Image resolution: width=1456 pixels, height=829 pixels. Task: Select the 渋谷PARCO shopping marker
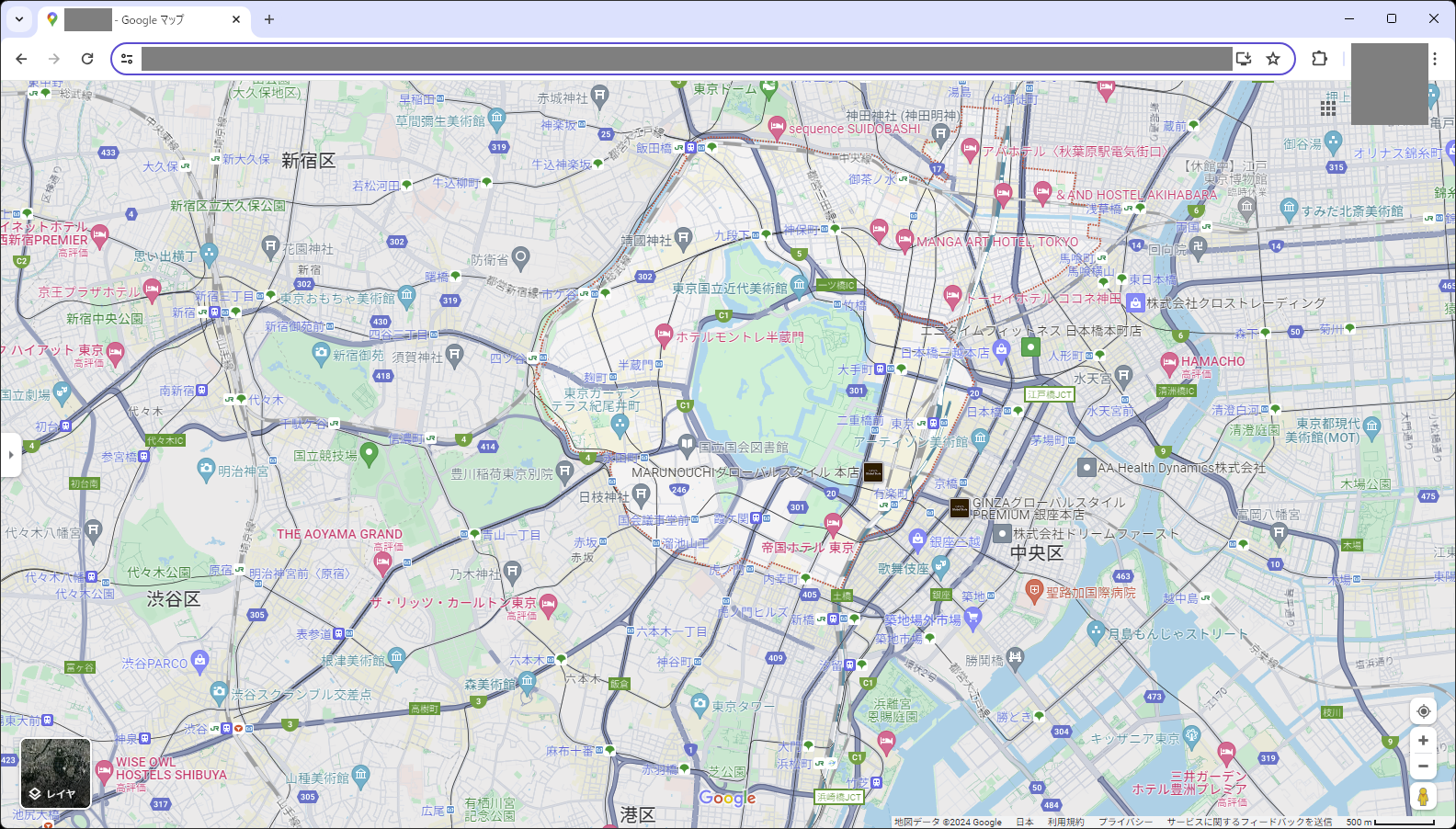199,661
